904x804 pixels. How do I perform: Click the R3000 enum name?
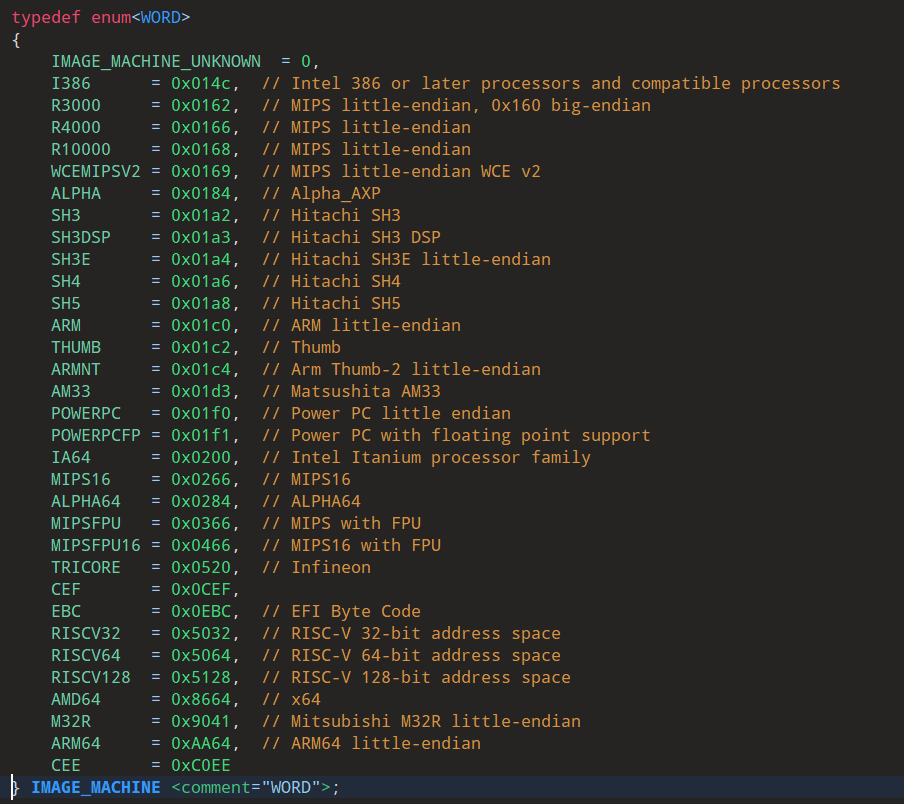point(76,105)
